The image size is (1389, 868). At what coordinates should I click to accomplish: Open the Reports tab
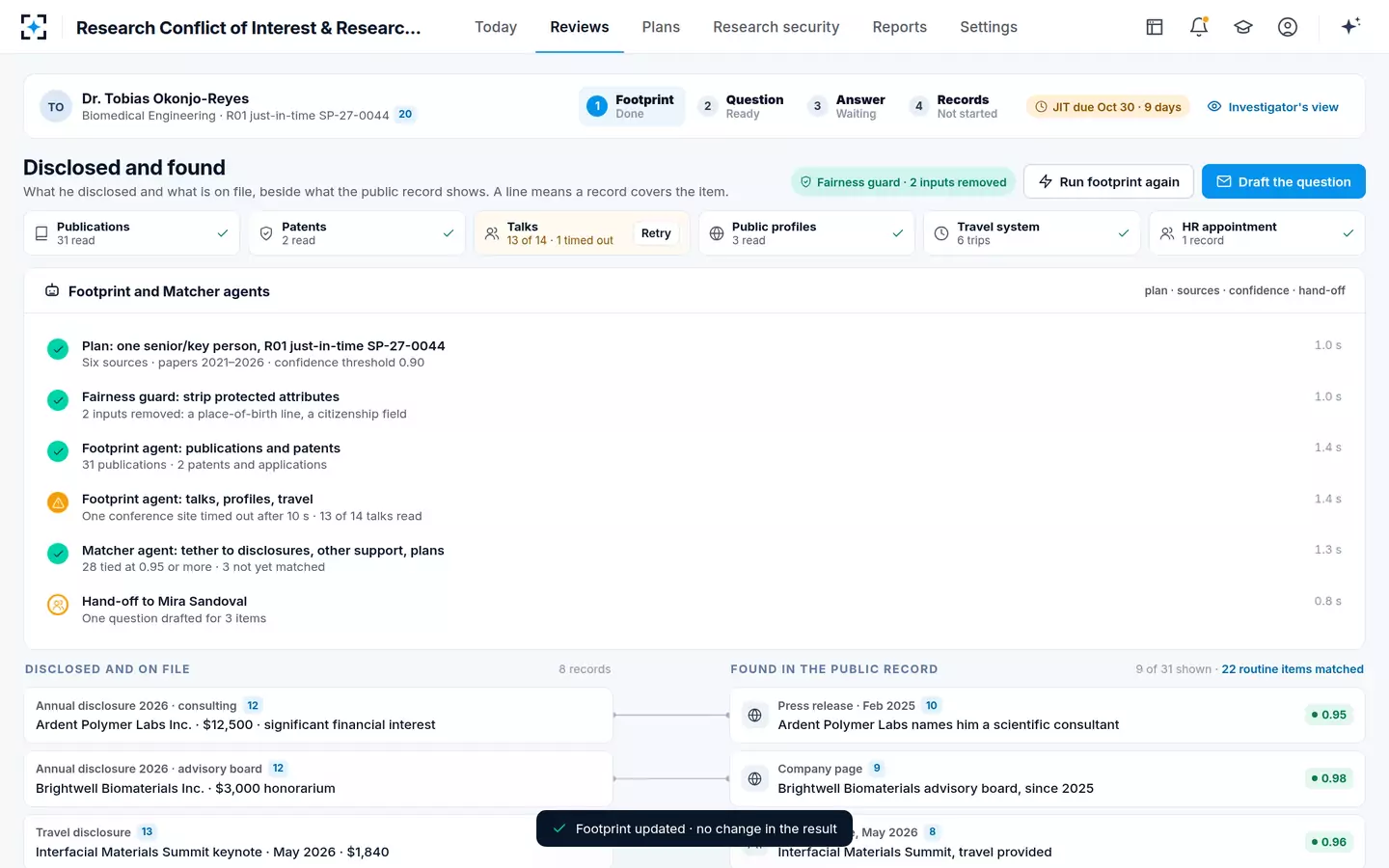click(x=900, y=27)
